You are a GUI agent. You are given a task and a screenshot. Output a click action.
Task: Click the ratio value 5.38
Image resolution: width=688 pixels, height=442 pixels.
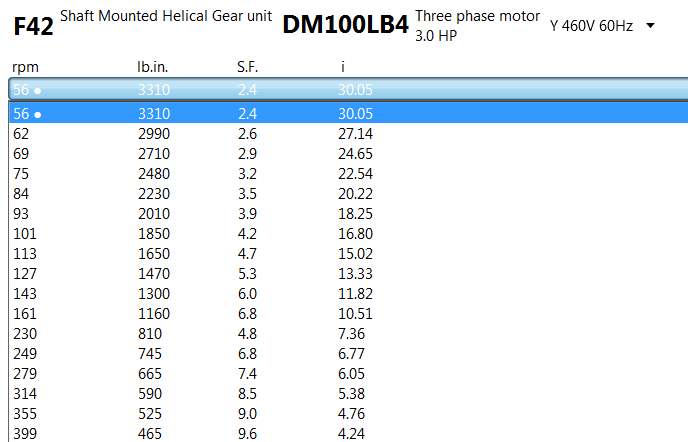click(351, 393)
